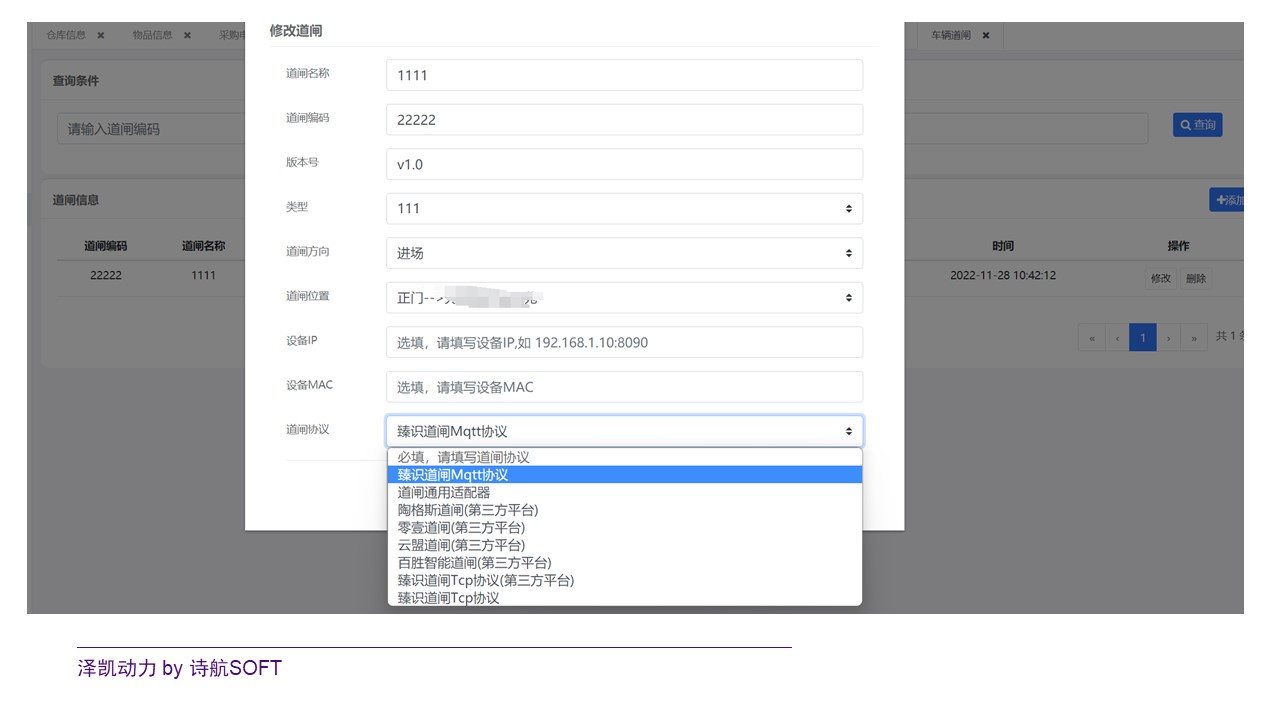The width and height of the screenshot is (1280, 720).
Task: Click the blue 添加 button in 道闸信息 panel
Action: coord(1227,200)
